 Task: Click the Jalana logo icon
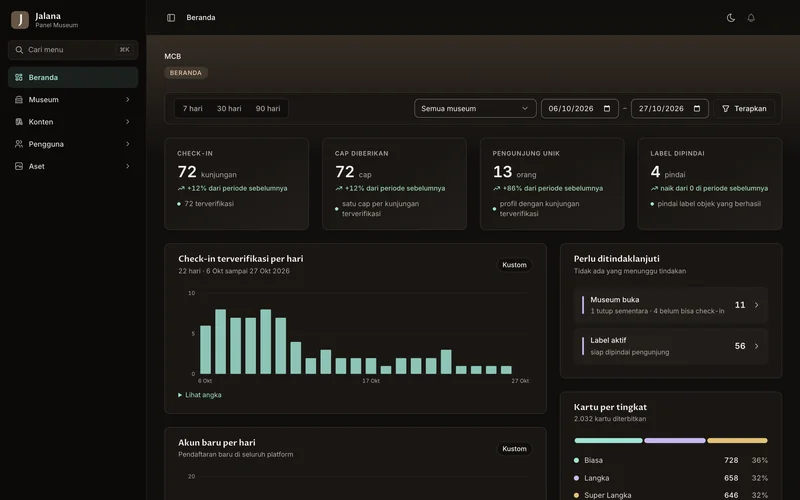point(20,20)
